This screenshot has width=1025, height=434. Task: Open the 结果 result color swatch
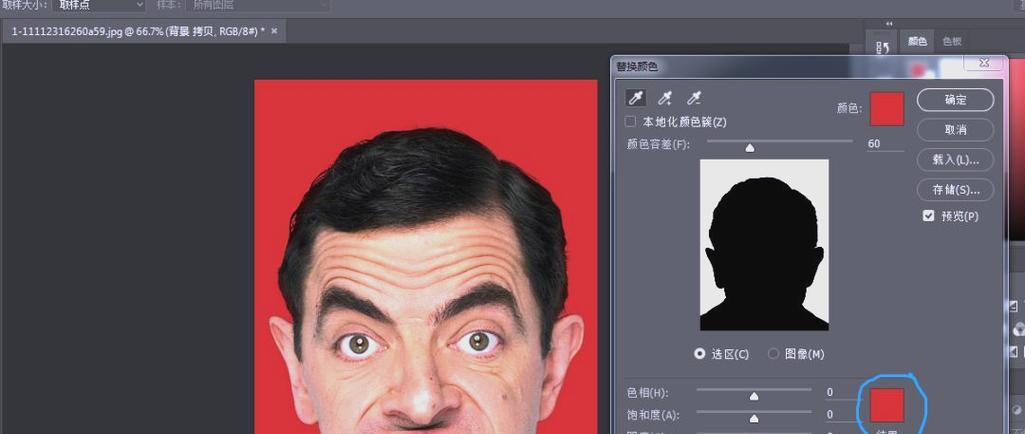click(887, 405)
